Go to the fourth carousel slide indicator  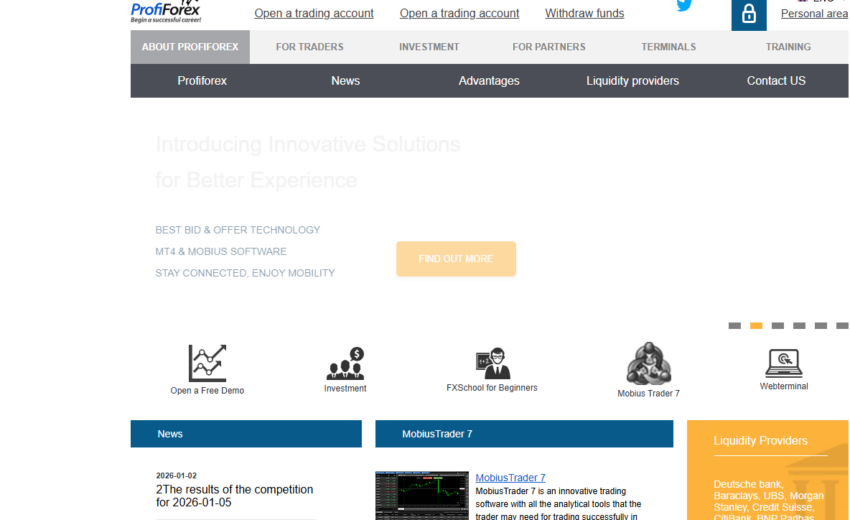(x=799, y=325)
